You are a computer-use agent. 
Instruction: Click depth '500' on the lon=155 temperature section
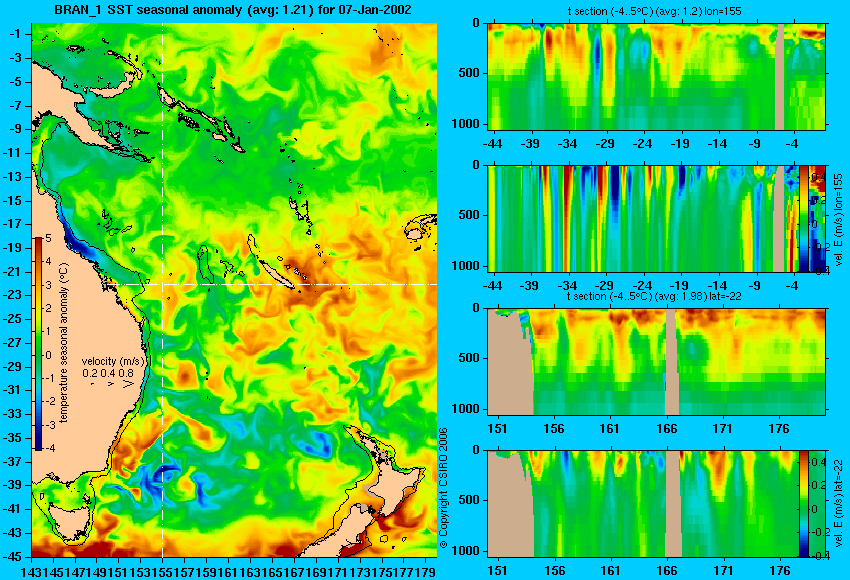pos(469,73)
